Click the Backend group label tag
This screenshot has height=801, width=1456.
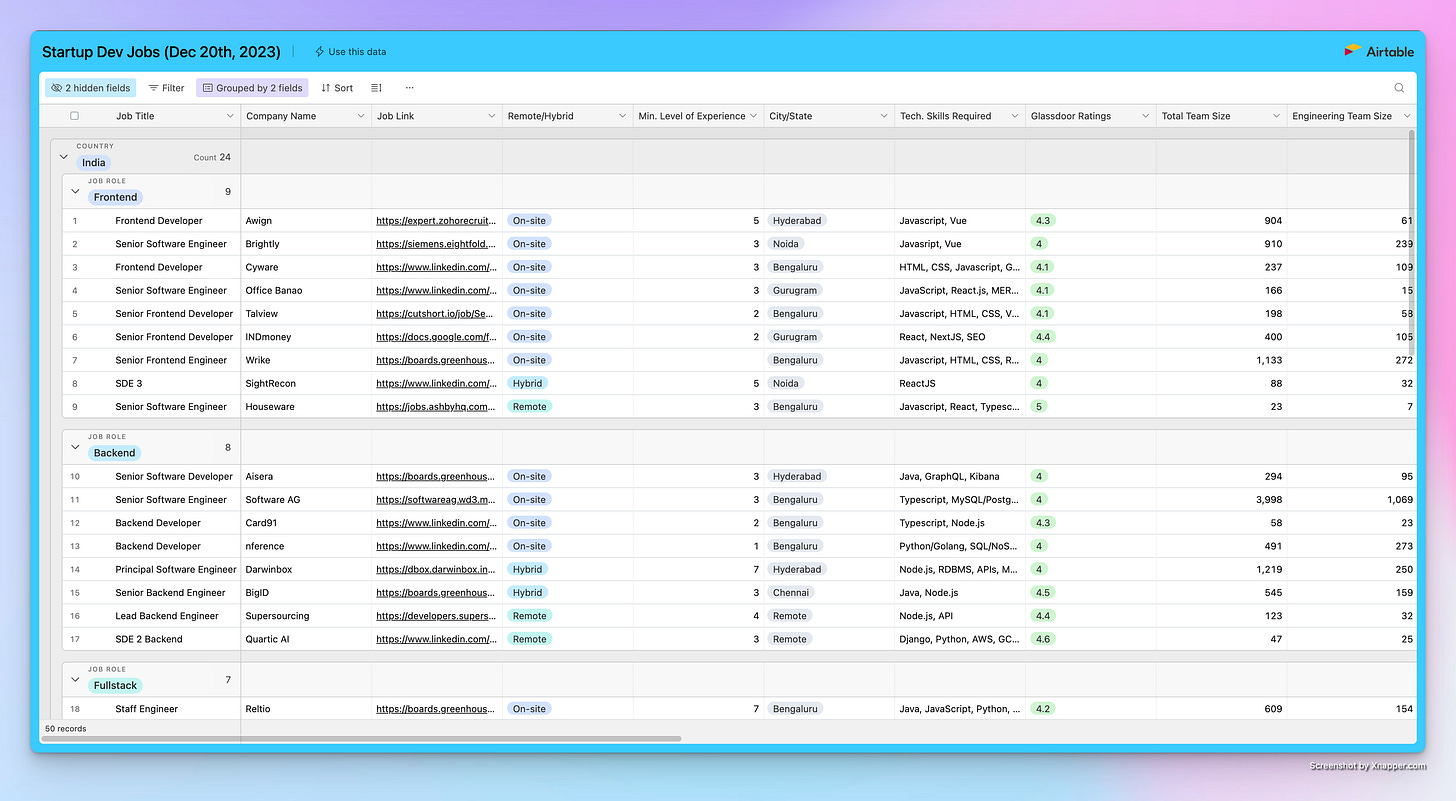[114, 453]
